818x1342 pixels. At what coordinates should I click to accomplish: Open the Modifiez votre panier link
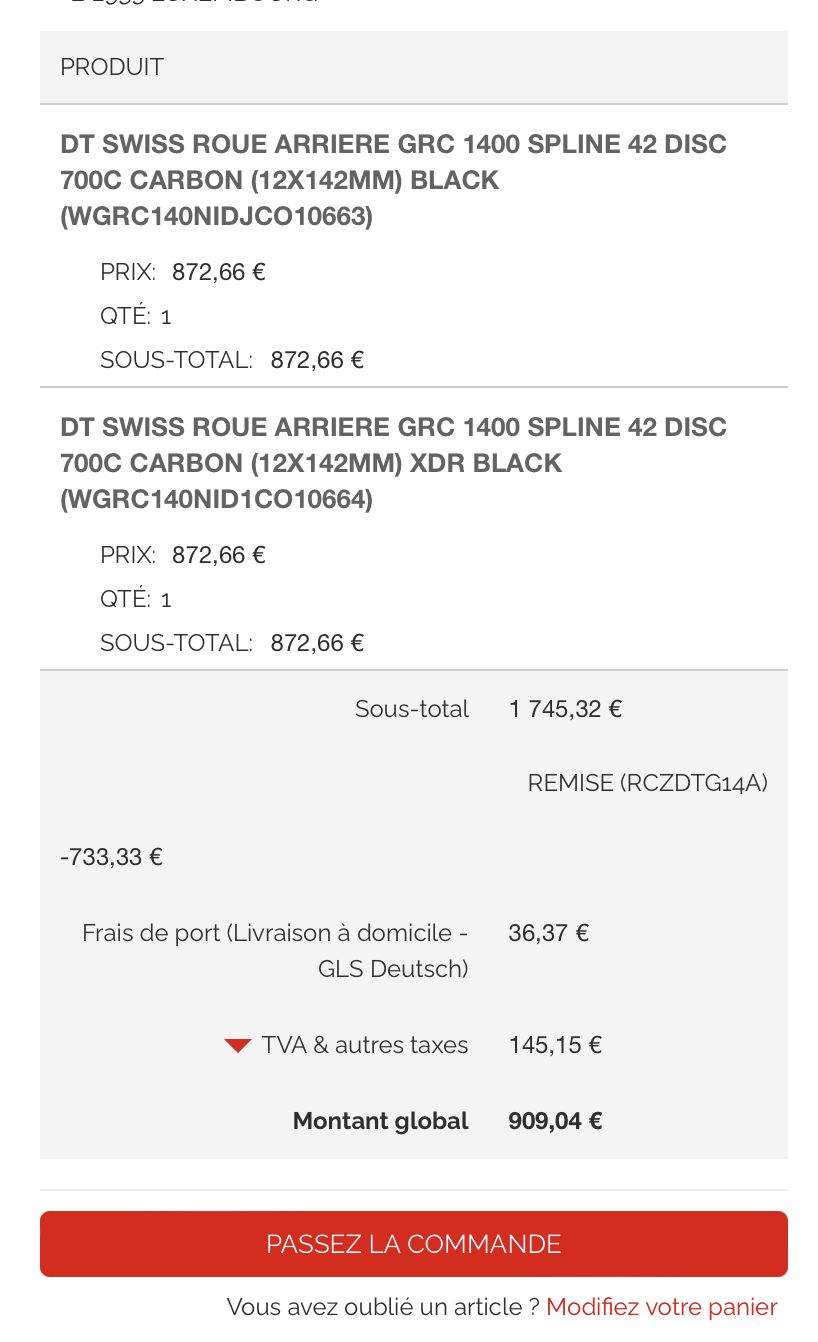[x=661, y=1307]
